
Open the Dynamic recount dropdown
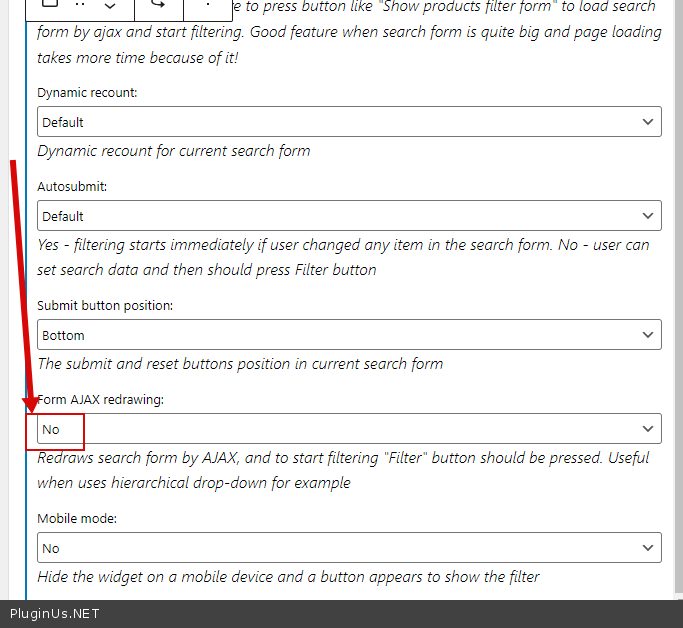click(x=349, y=122)
